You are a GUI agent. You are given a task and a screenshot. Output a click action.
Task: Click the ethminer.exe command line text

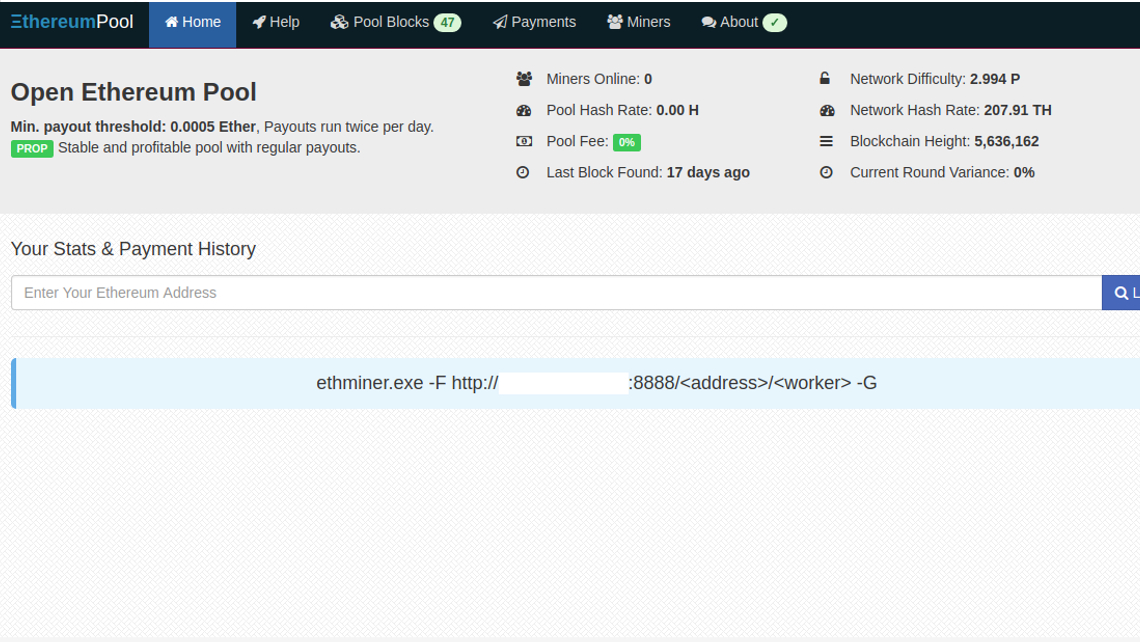[x=596, y=383]
